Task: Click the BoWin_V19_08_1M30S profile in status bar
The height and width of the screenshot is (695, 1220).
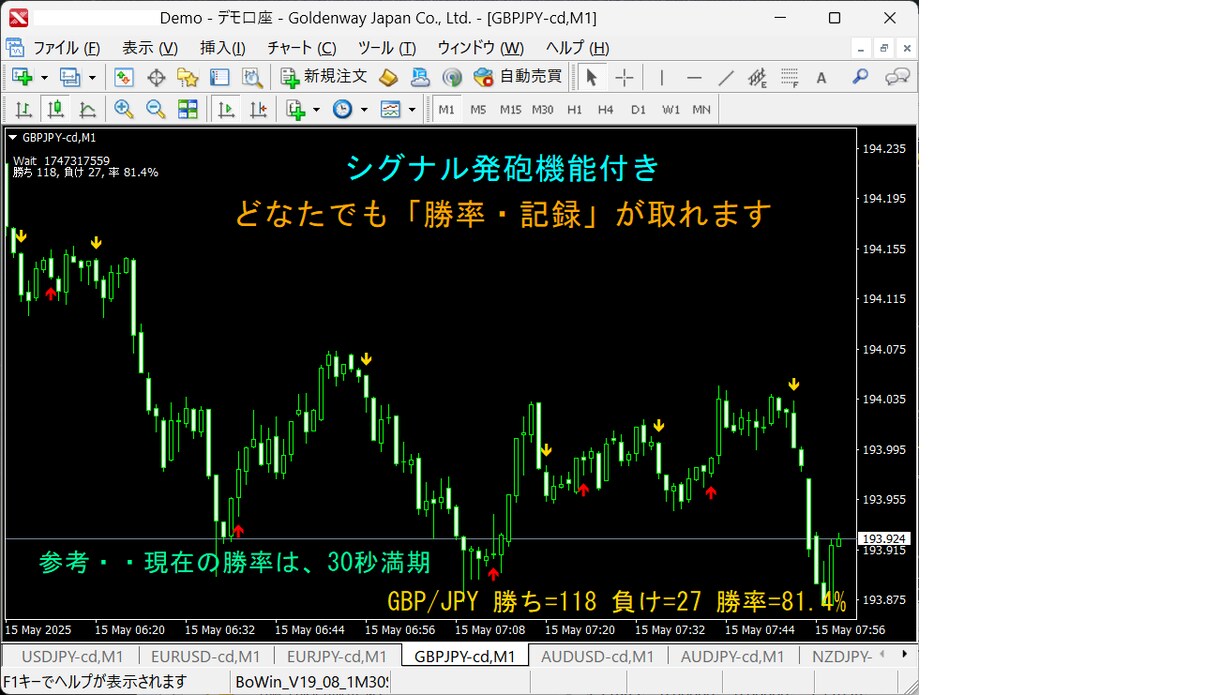Action: pos(311,682)
